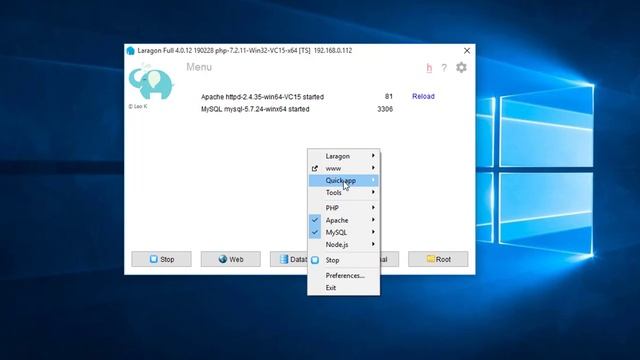
Task: Click the www external-link icon in the menu
Action: tap(315, 168)
